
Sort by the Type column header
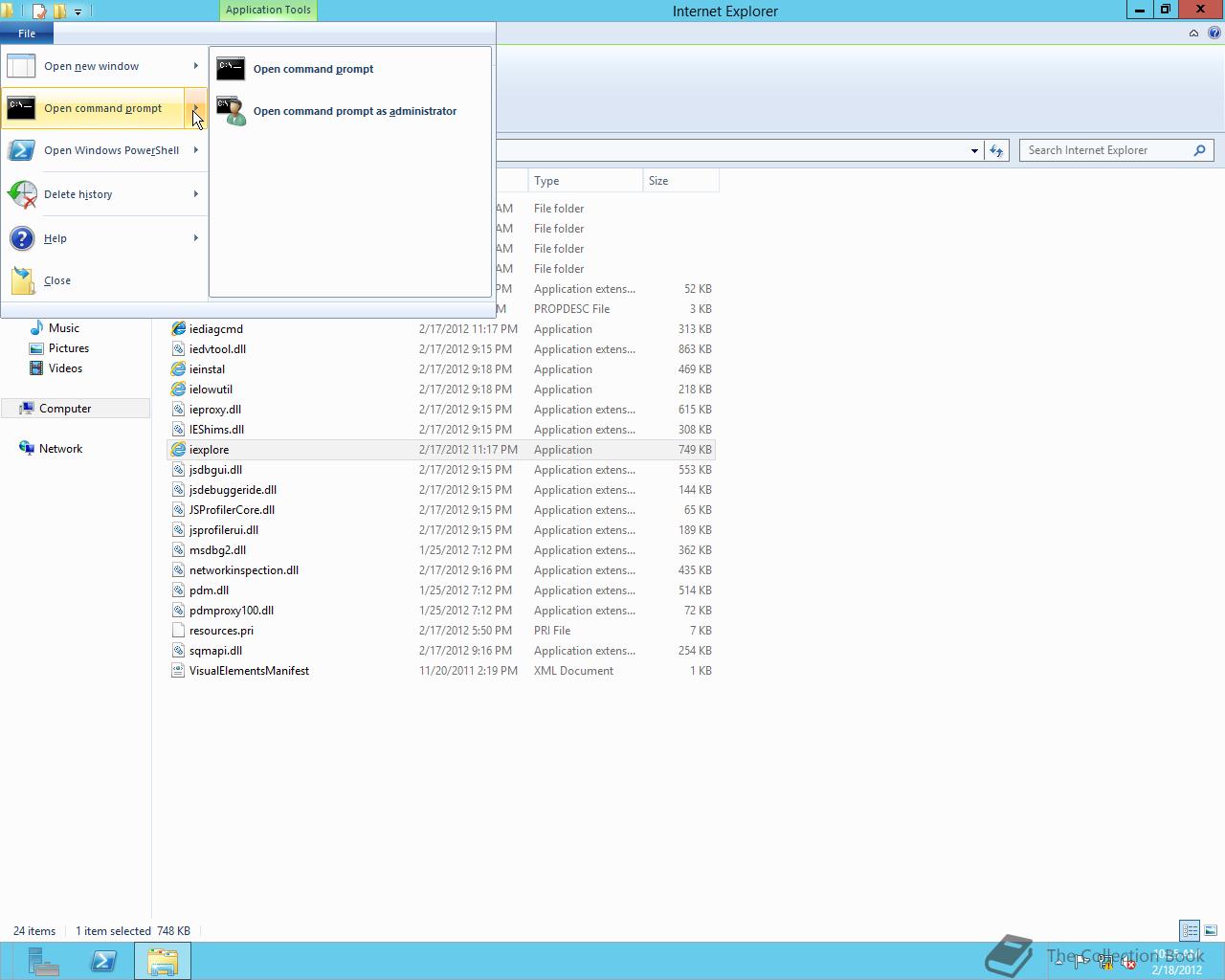tap(585, 181)
